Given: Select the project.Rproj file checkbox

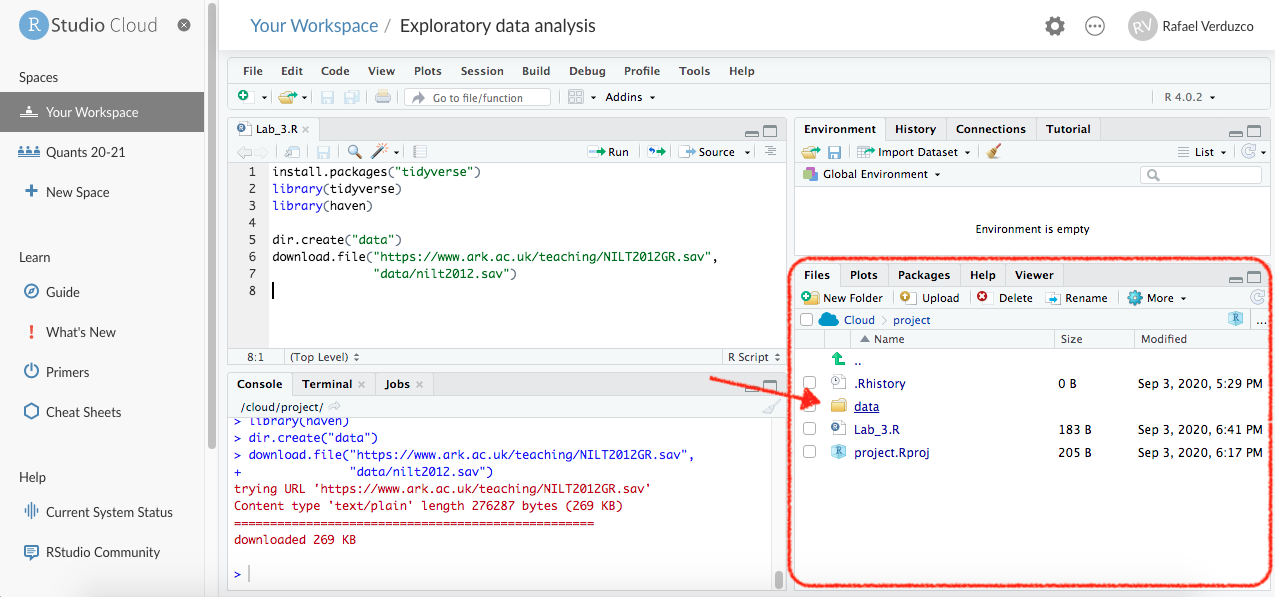Looking at the screenshot, I should [810, 453].
